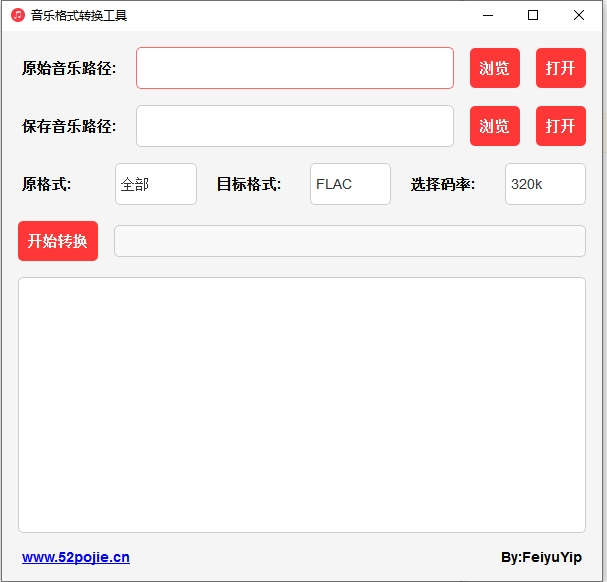
Task: Close the 音乐格式转换工具 window
Action: pyautogui.click(x=579, y=15)
